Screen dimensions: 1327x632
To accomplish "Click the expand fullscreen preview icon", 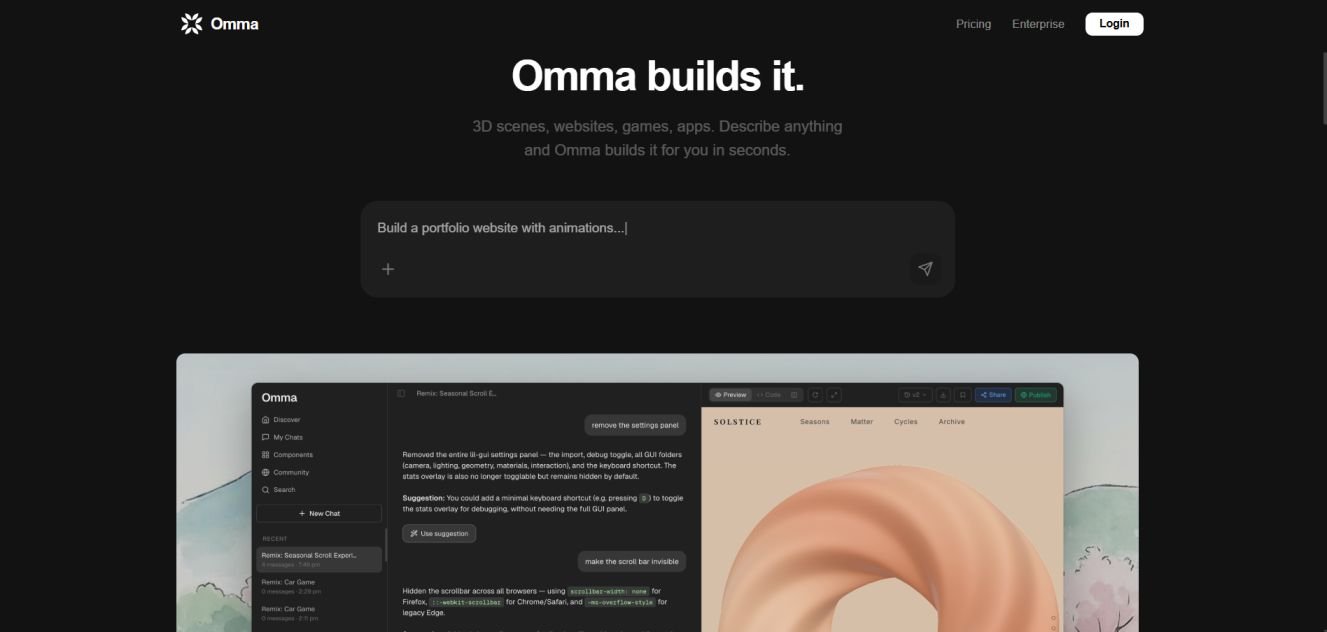I will click(x=834, y=395).
